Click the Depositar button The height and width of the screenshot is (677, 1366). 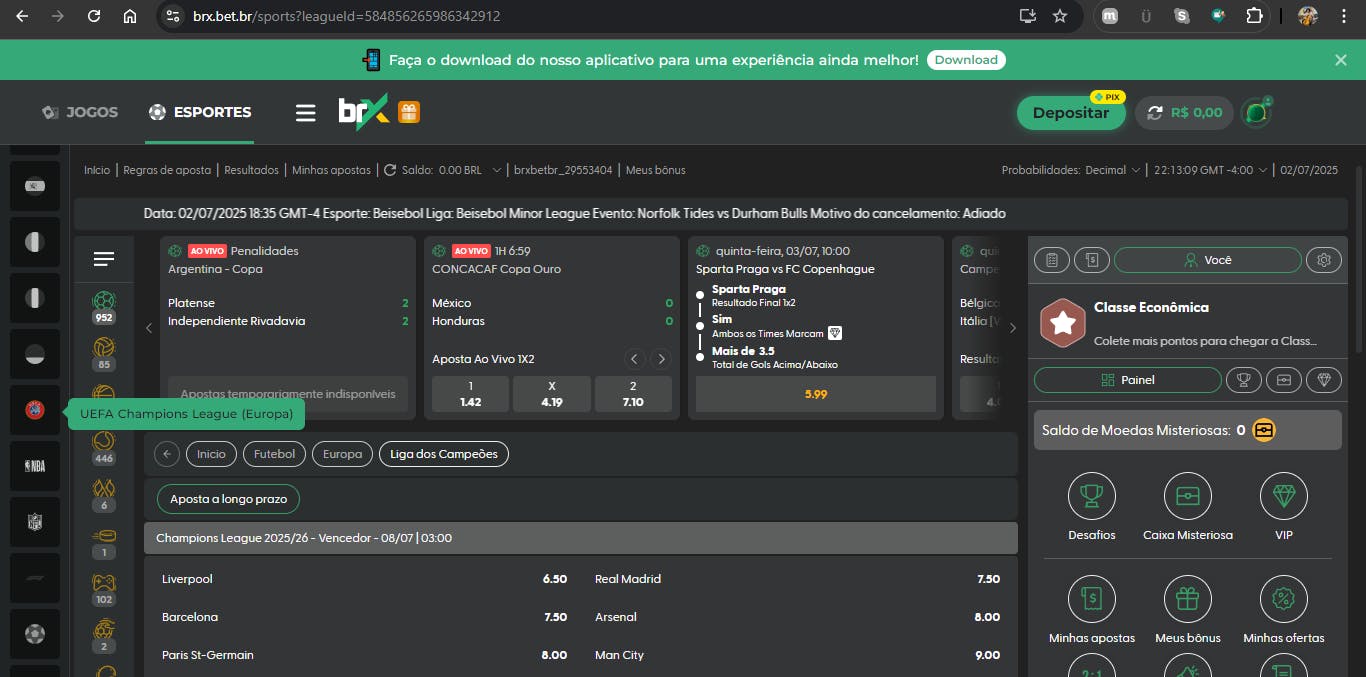tap(1071, 113)
